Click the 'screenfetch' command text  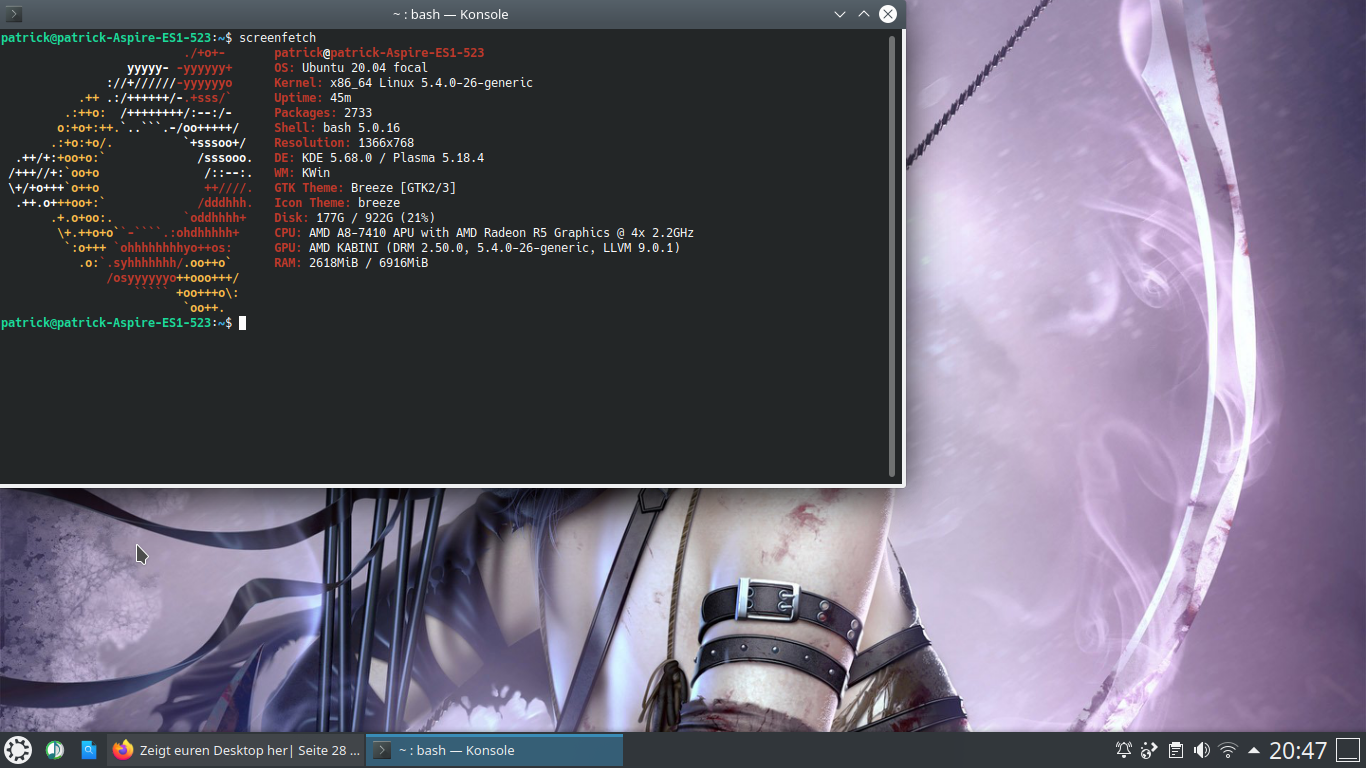(x=277, y=38)
